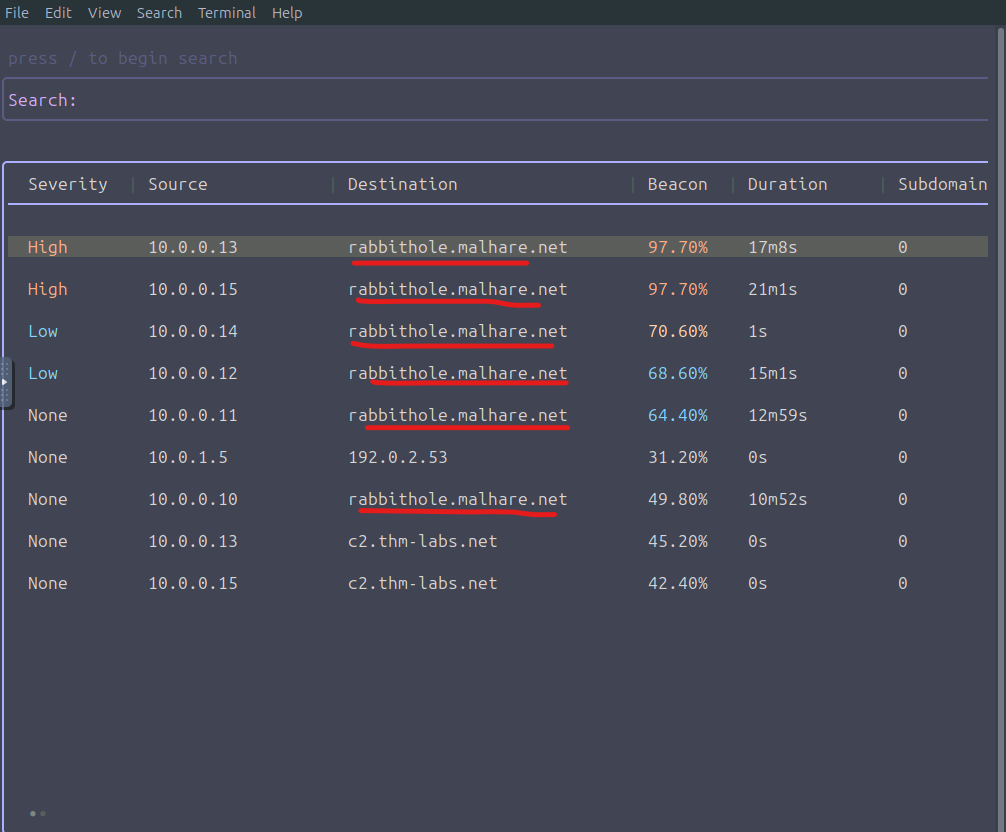Click duration 10m52s
The height and width of the screenshot is (832, 1006).
[778, 499]
